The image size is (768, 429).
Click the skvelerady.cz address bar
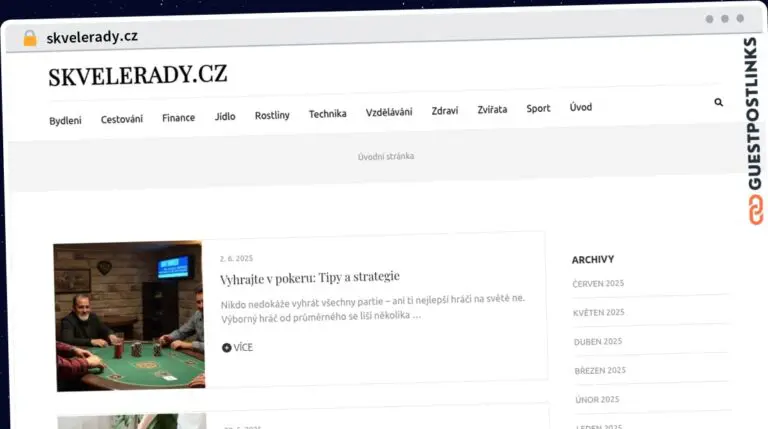(x=92, y=37)
